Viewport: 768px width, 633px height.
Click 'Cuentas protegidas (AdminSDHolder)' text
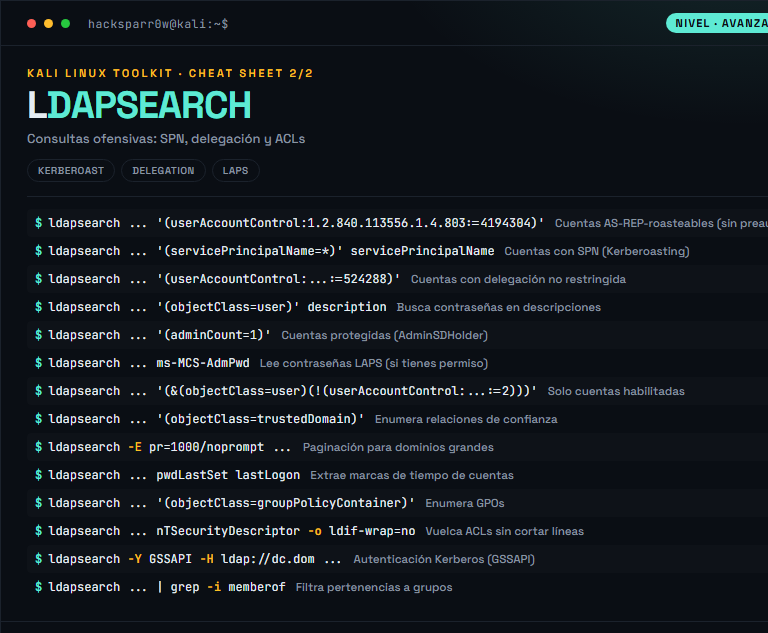click(x=384, y=335)
